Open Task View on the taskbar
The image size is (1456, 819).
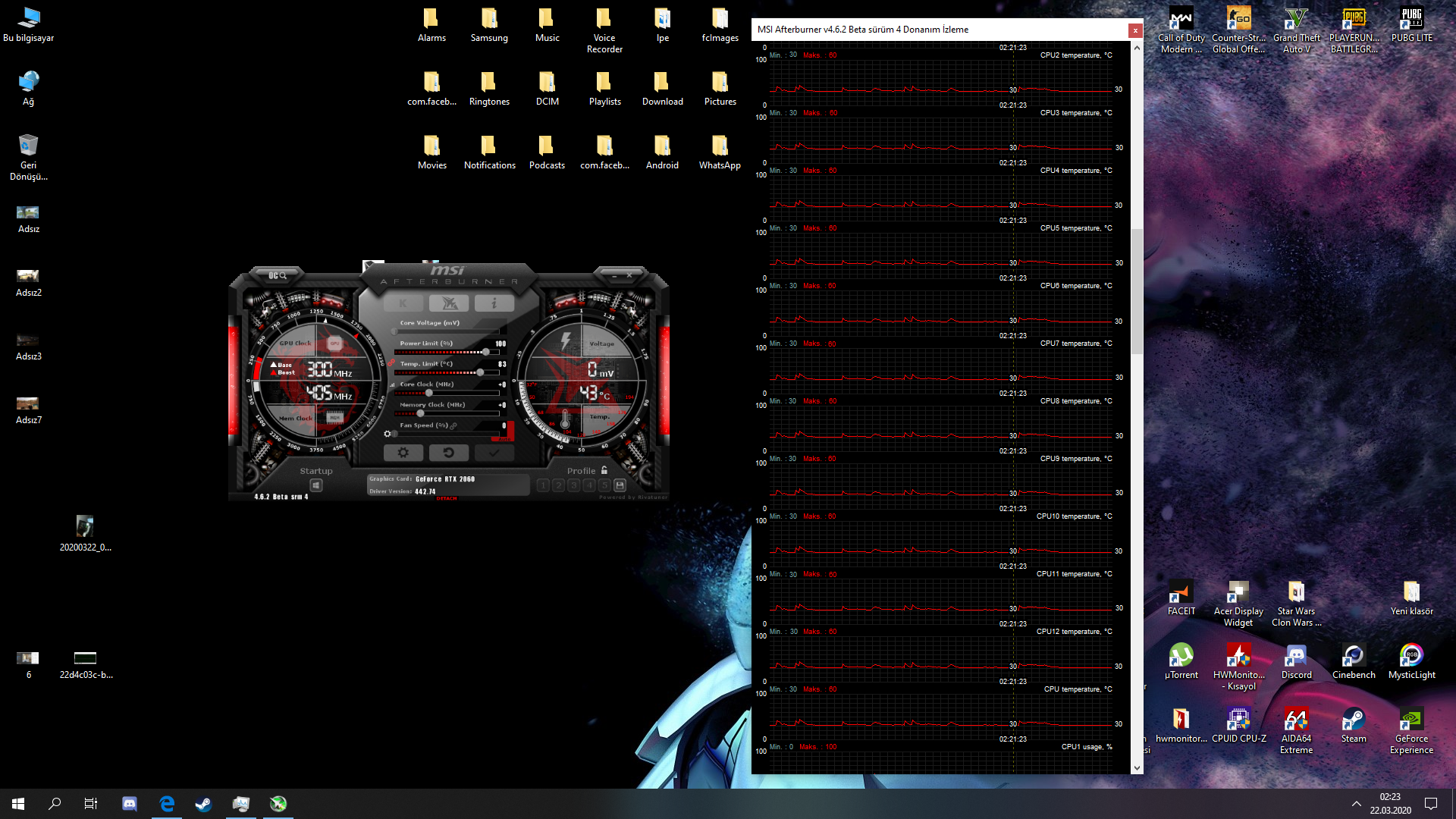click(91, 804)
